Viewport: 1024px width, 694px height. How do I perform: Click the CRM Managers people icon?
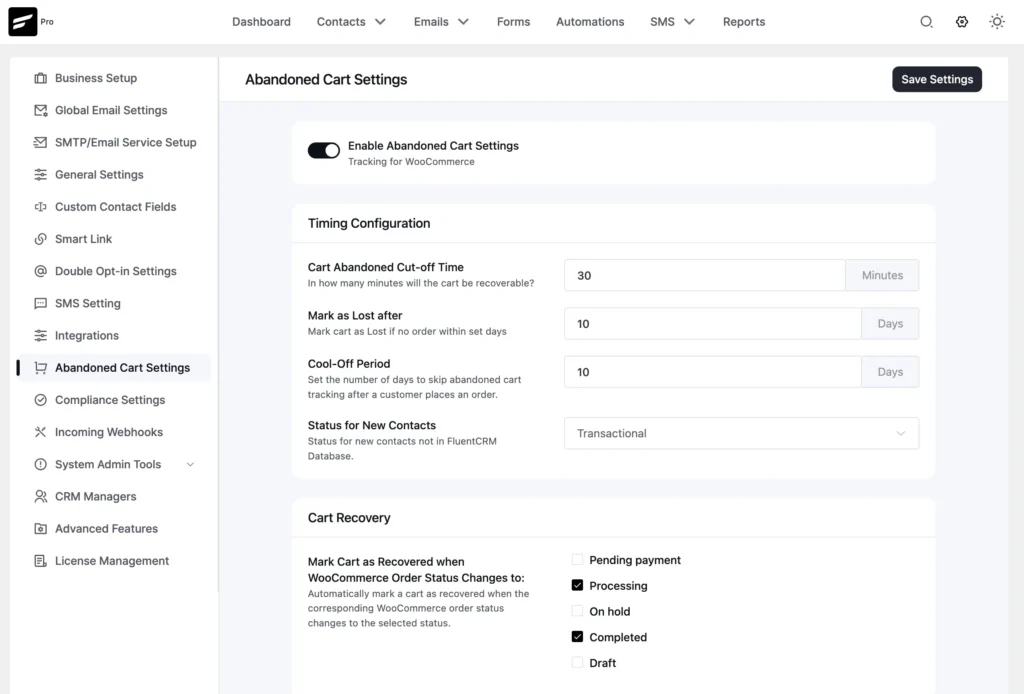pos(40,496)
